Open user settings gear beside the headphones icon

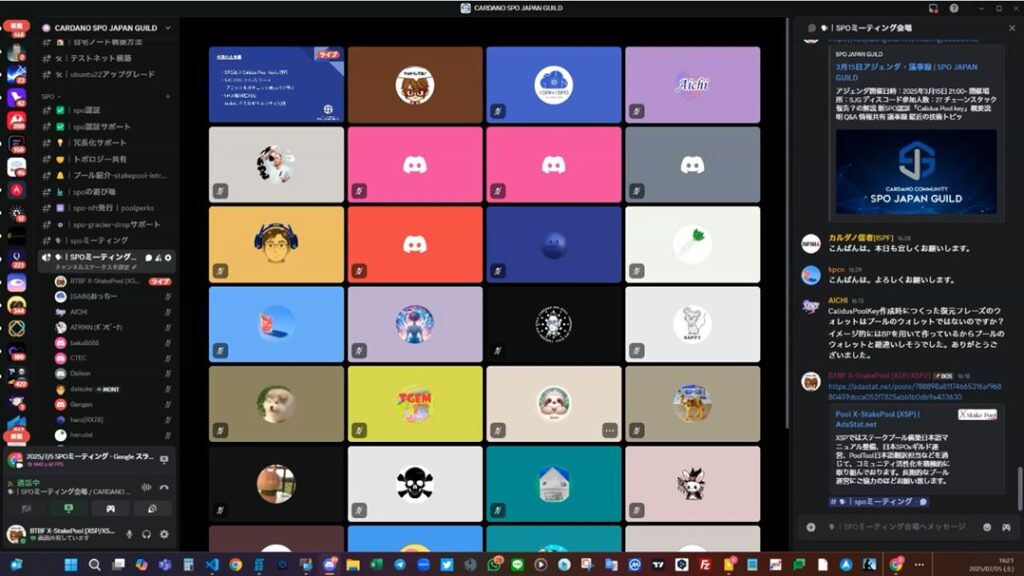coord(164,534)
